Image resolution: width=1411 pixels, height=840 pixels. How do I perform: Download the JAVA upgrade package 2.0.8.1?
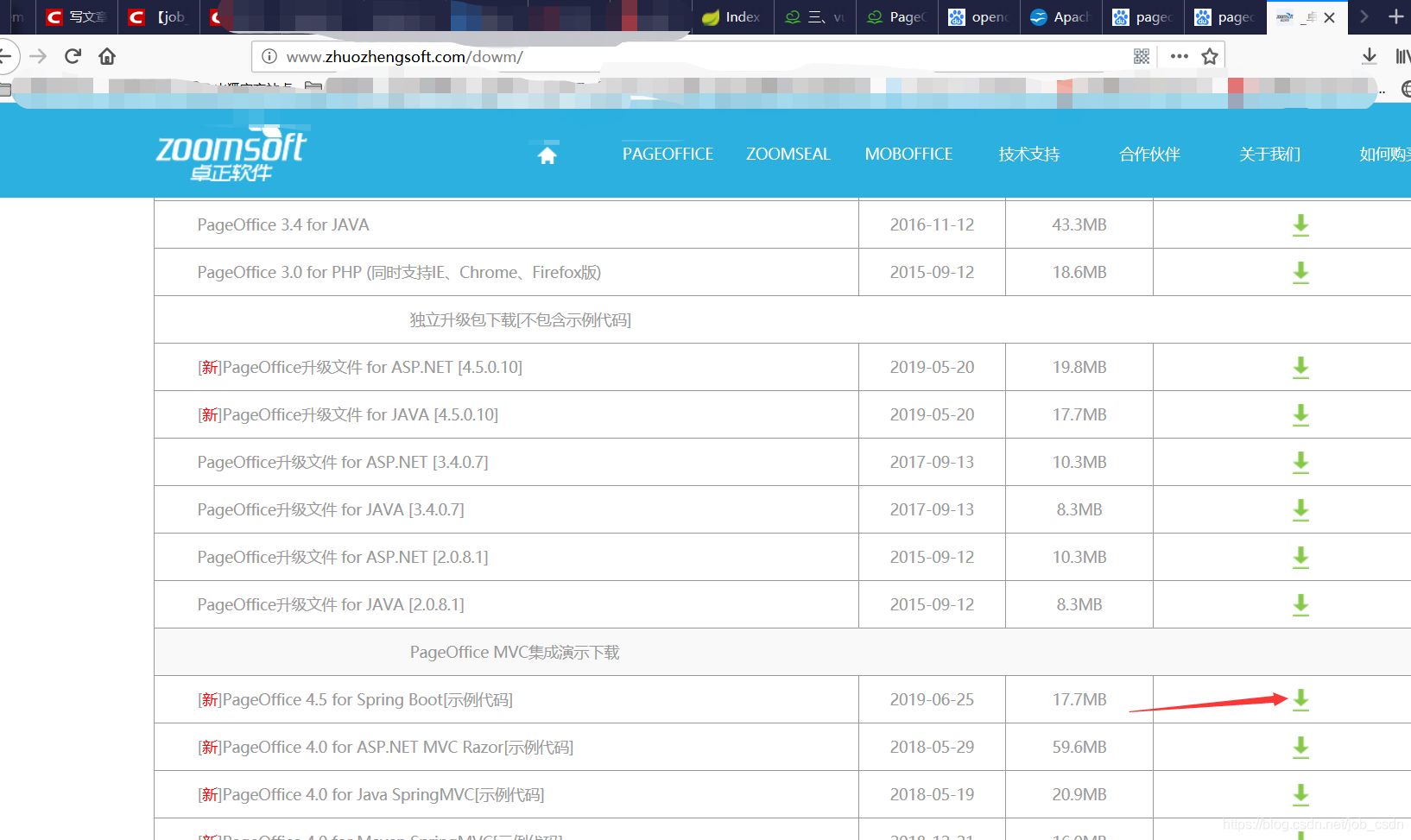(x=1300, y=605)
